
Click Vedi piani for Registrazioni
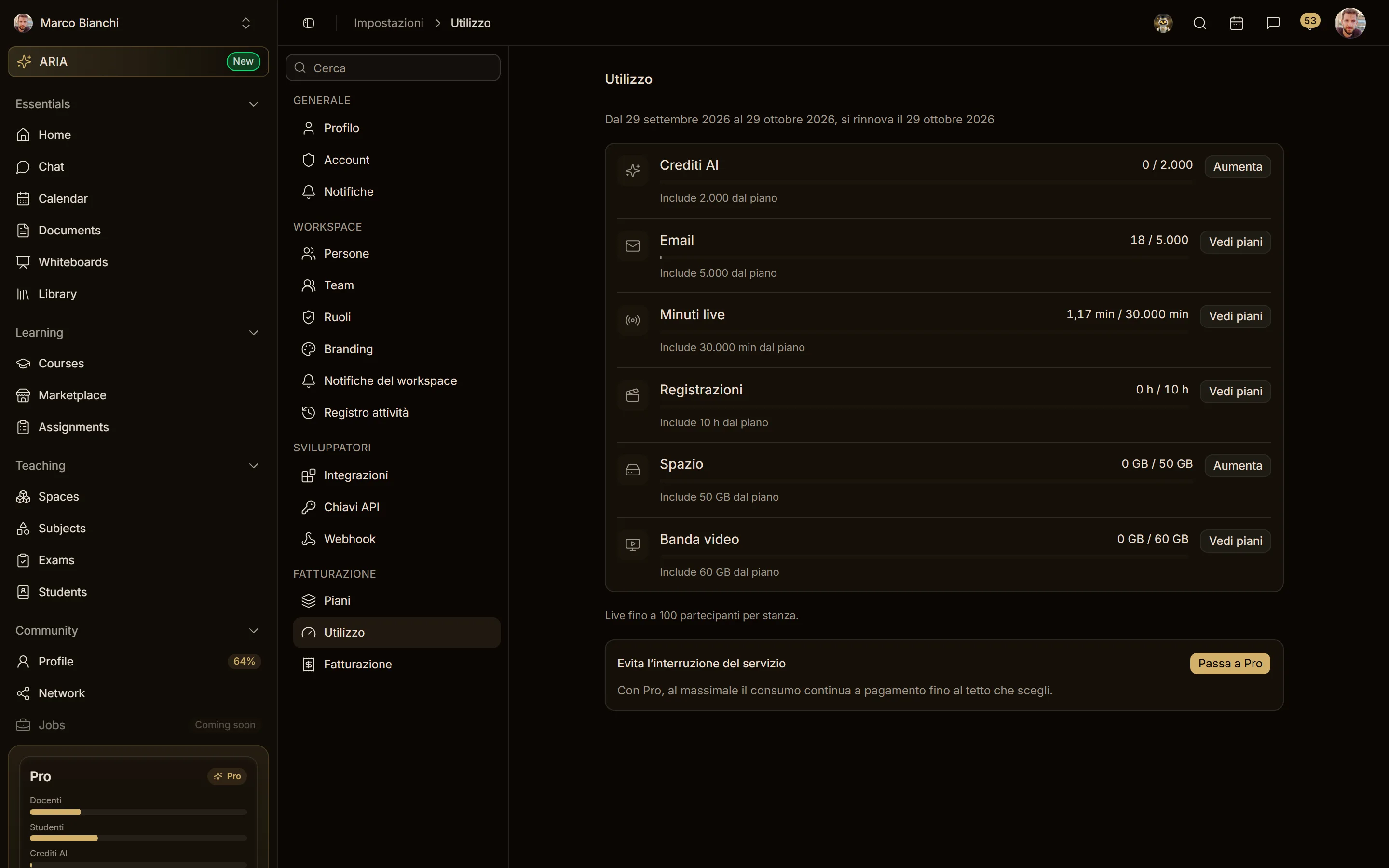coord(1235,392)
